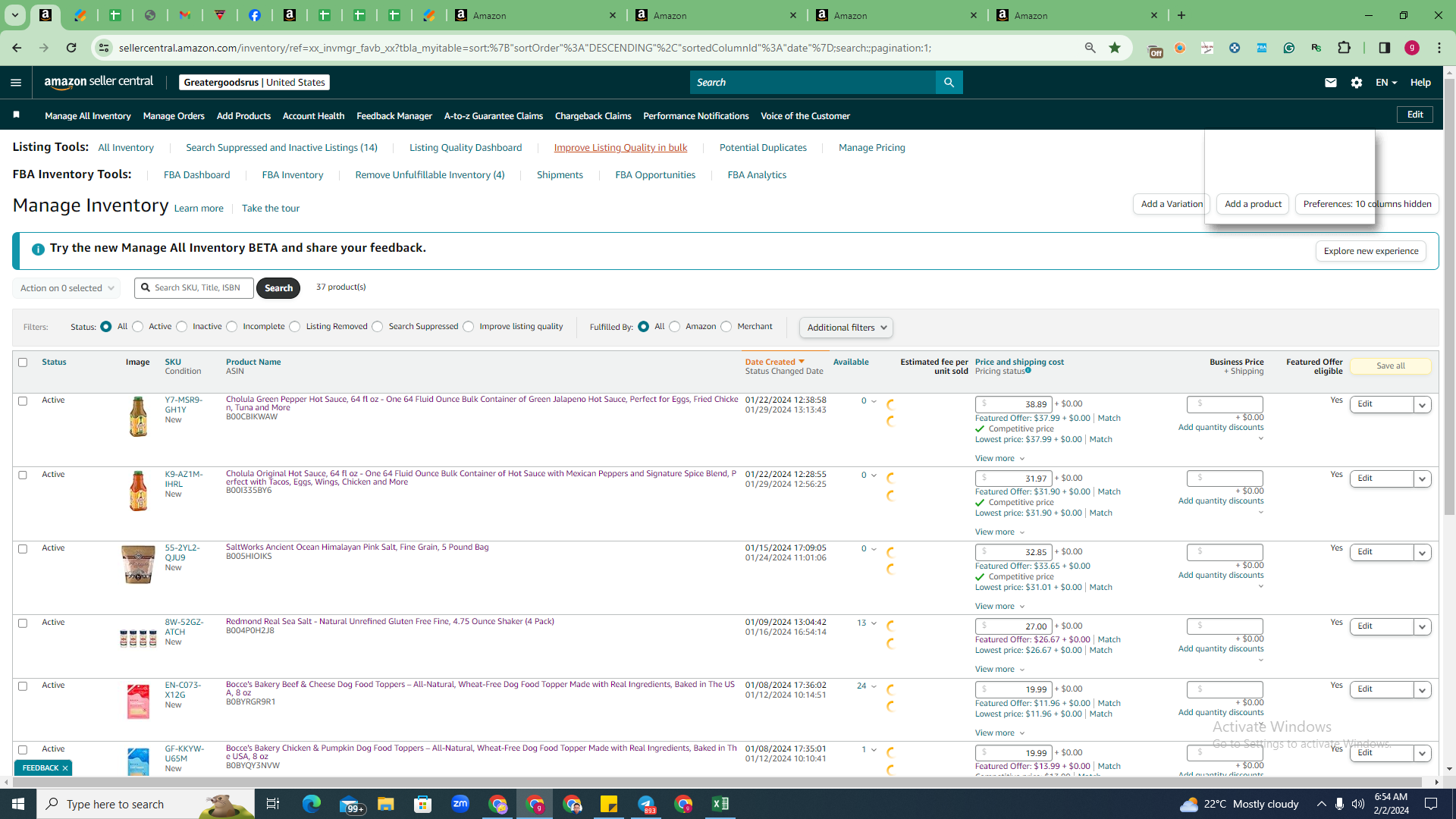Screen dimensions: 1456x819
Task: Check the SaltWorks Pink Salt row checkbox
Action: coord(23,549)
